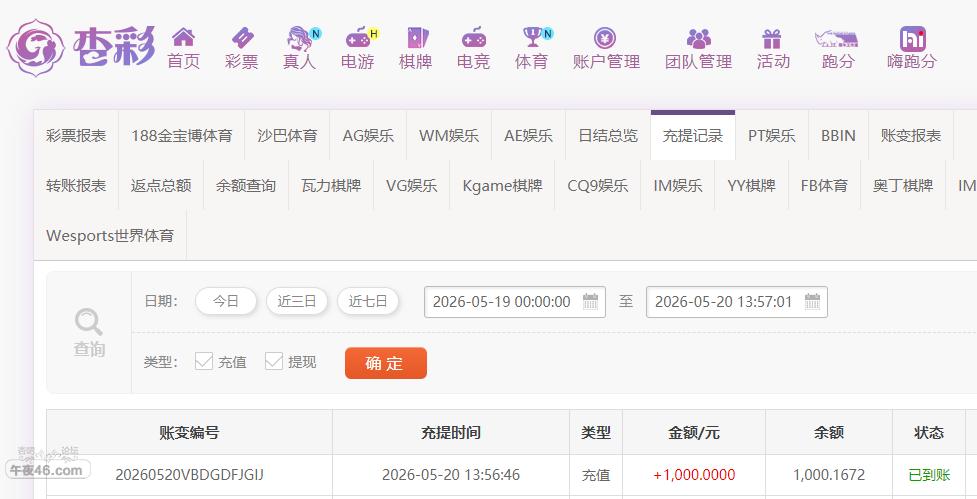Click the 今日 date shortcut button
The image size is (977, 499).
(226, 302)
